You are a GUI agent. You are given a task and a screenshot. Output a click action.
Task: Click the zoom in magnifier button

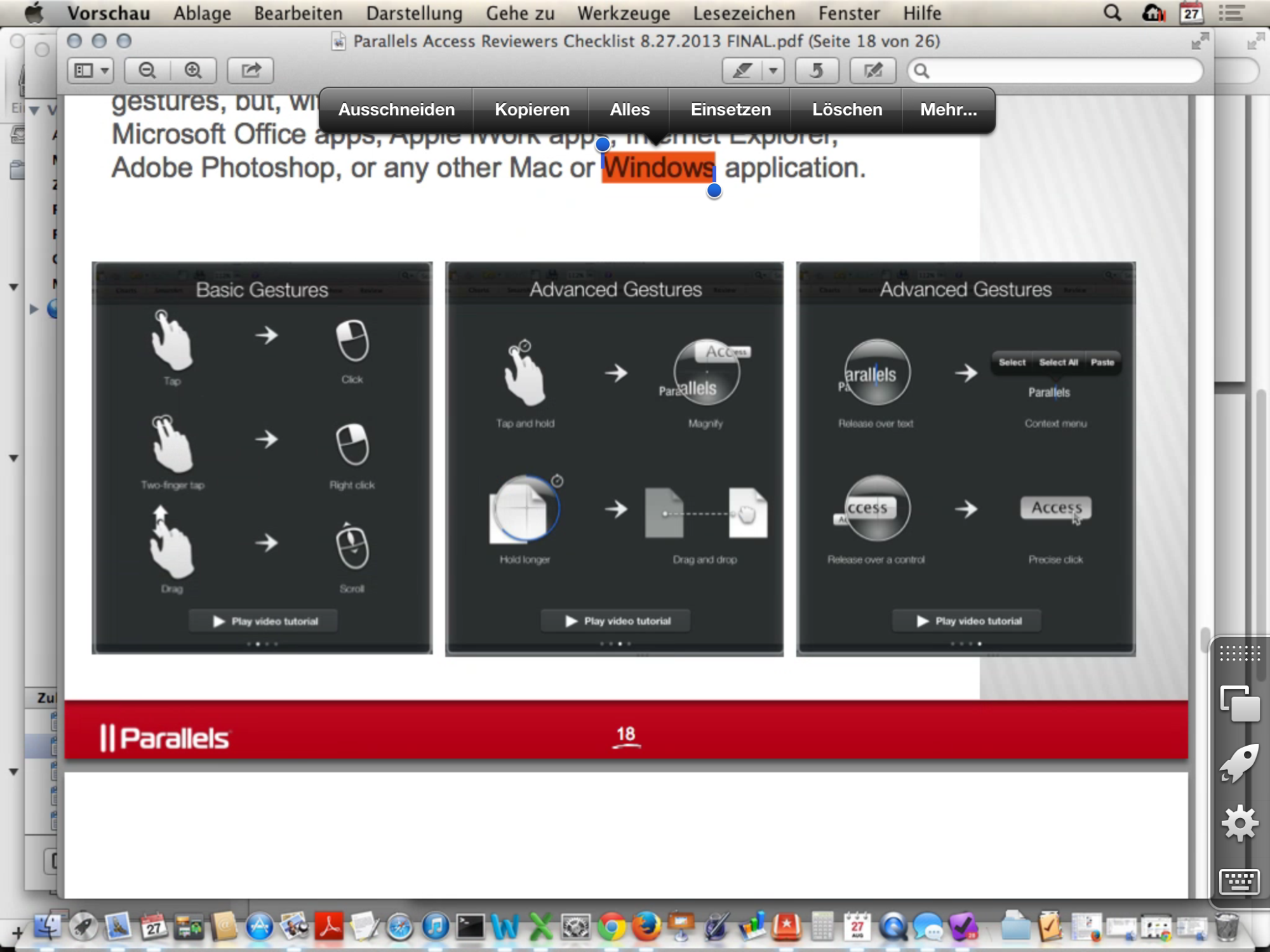point(193,70)
